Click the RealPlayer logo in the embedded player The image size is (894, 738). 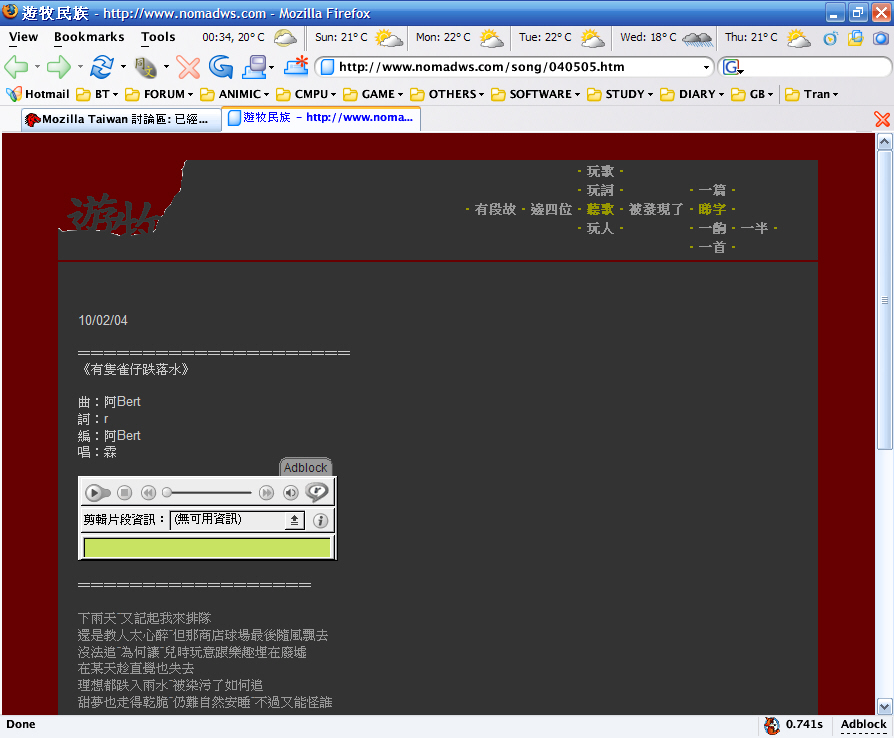pyautogui.click(x=317, y=491)
